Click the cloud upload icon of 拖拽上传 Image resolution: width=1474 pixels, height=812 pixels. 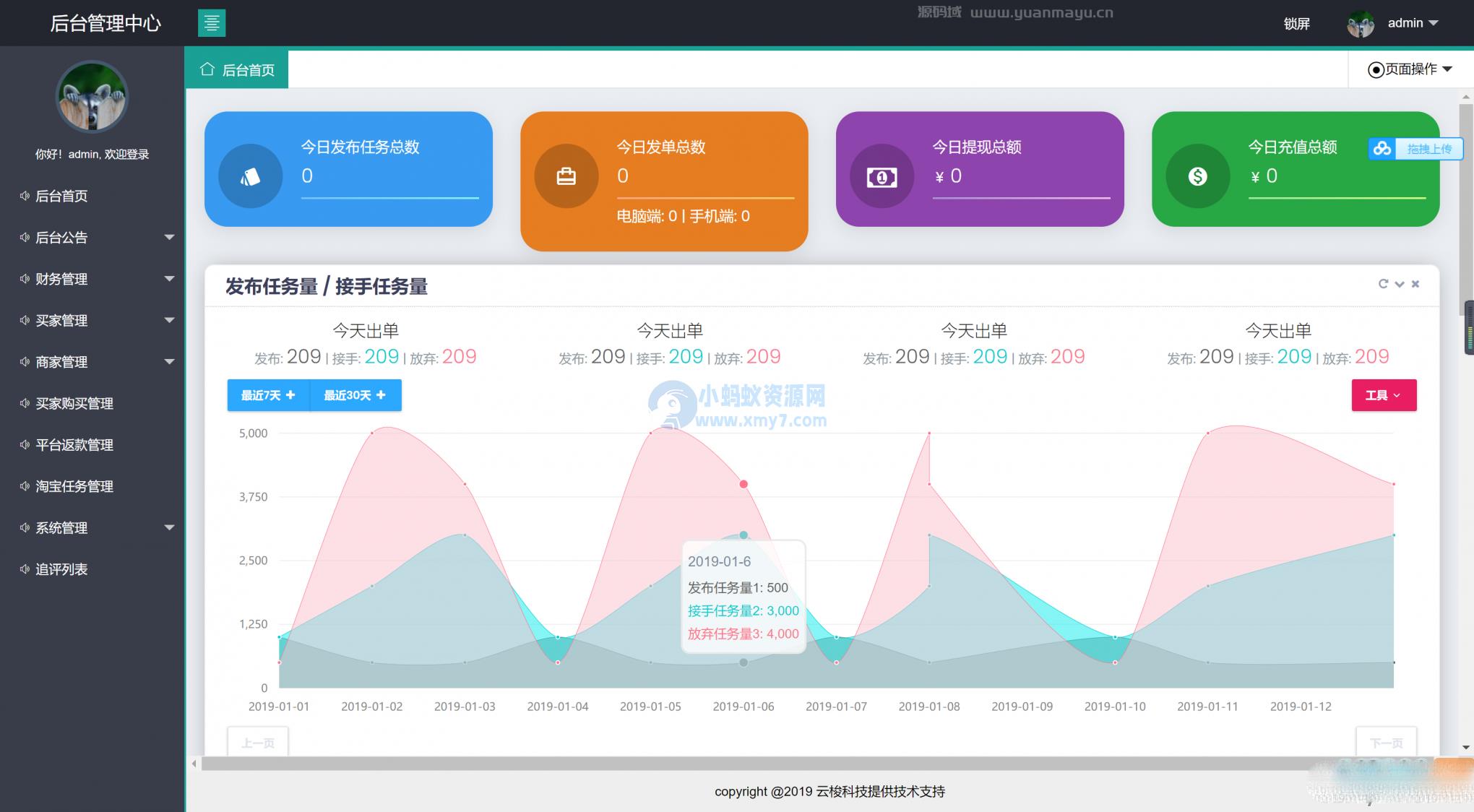[1382, 149]
